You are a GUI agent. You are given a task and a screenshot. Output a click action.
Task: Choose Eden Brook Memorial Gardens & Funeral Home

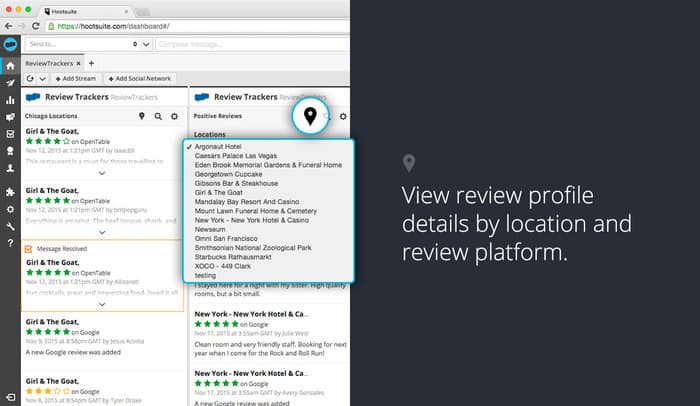(x=268, y=165)
